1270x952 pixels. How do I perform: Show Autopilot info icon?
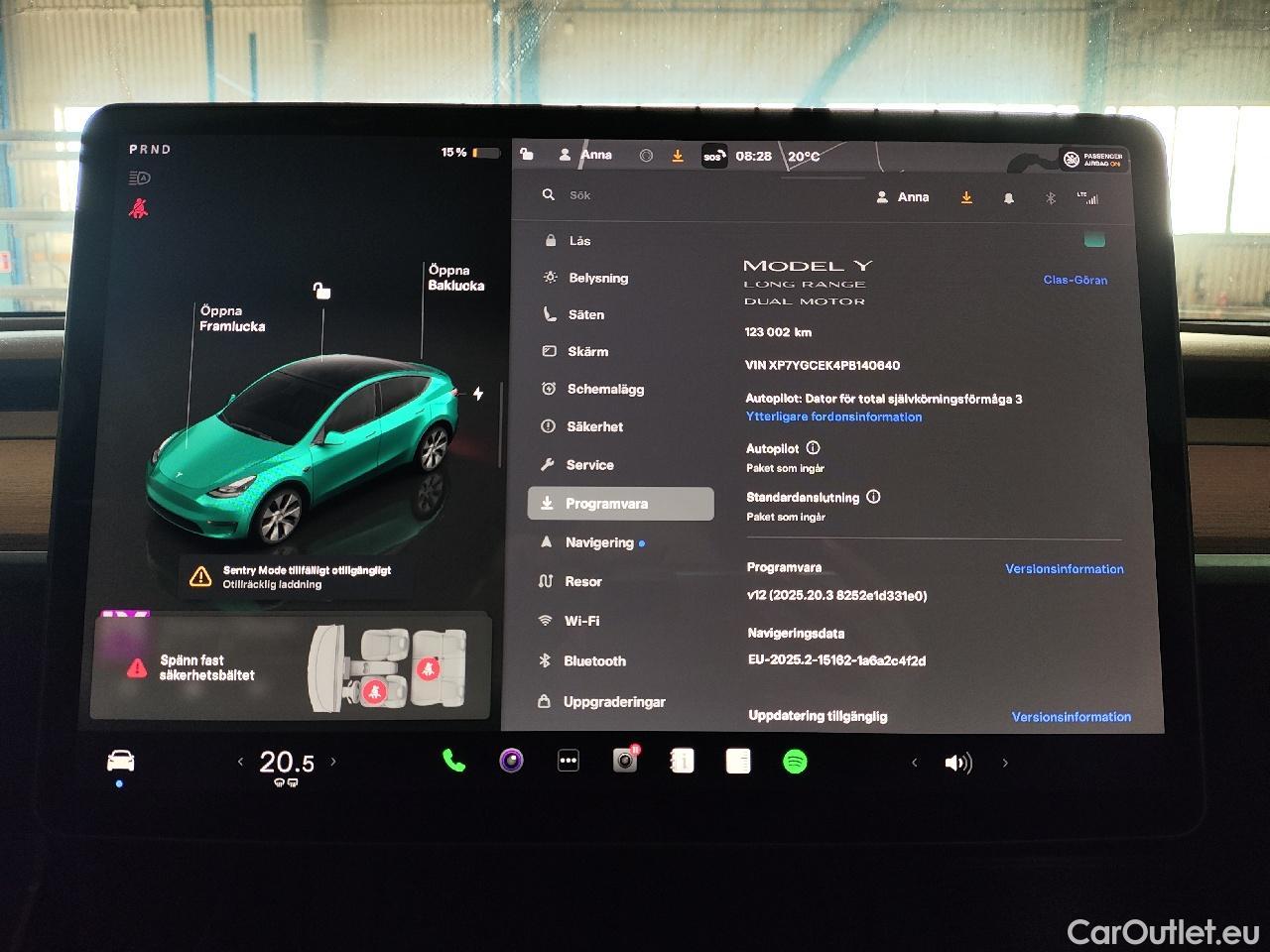(x=814, y=448)
